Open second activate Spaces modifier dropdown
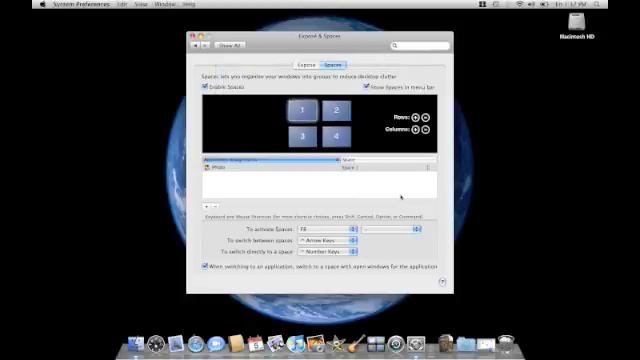The height and width of the screenshot is (360, 640). (391, 229)
